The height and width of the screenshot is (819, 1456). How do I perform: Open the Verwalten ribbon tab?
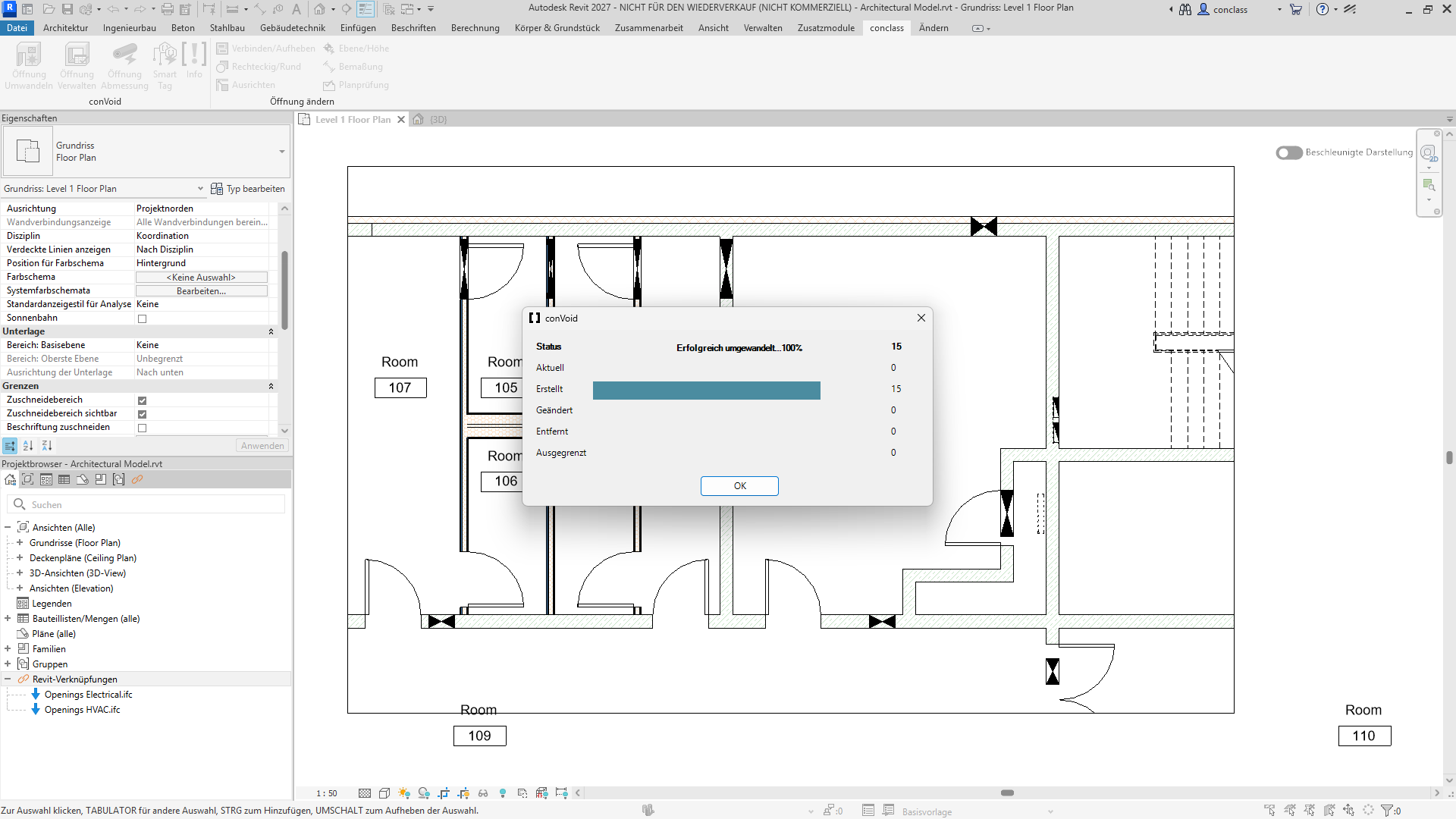click(x=763, y=28)
